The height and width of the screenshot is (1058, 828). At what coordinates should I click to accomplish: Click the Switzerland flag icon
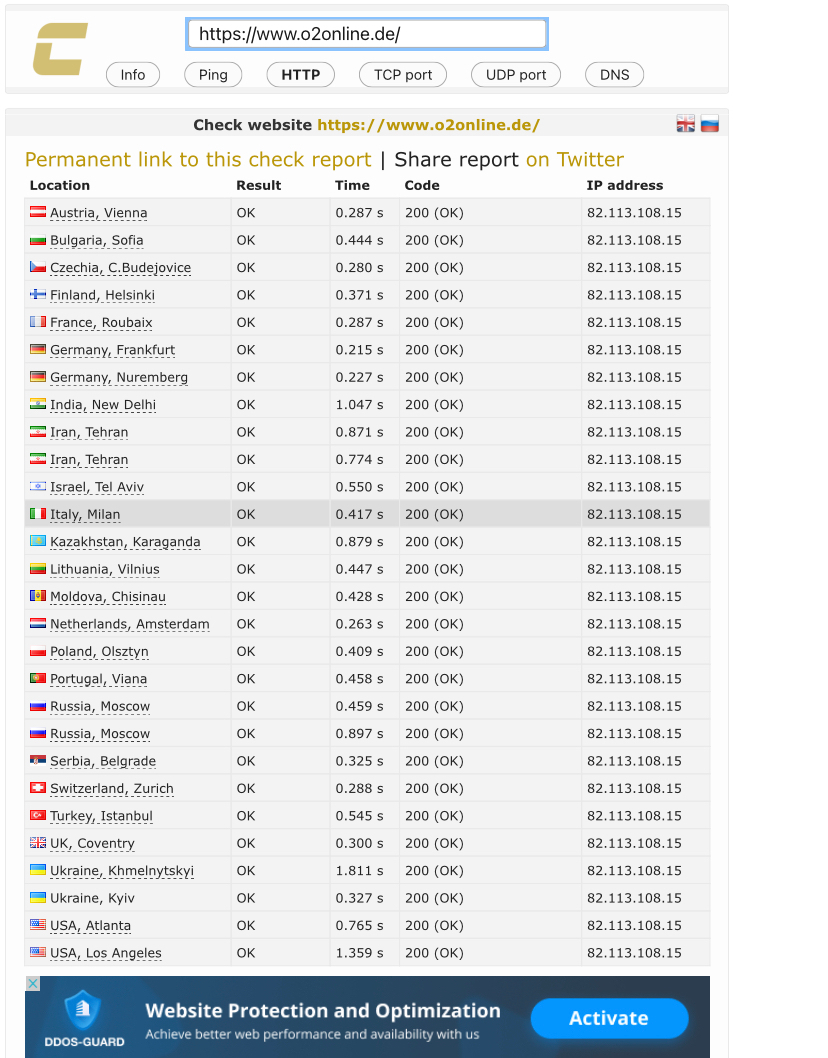pyautogui.click(x=38, y=787)
